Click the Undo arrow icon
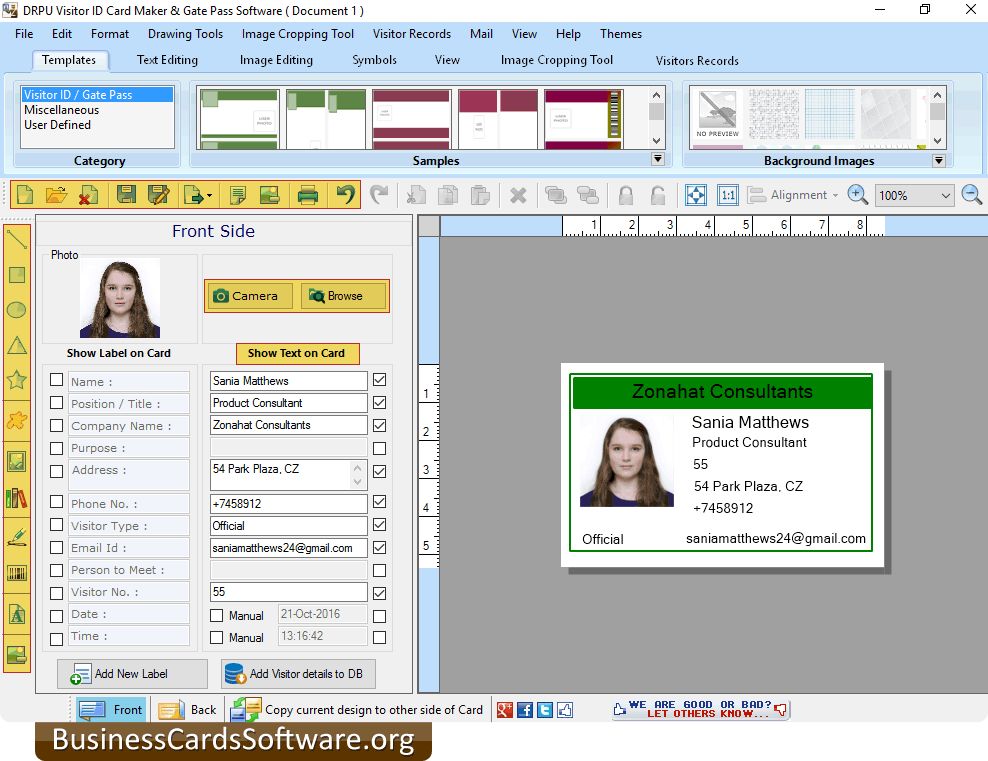Image resolution: width=988 pixels, height=761 pixels. point(345,195)
